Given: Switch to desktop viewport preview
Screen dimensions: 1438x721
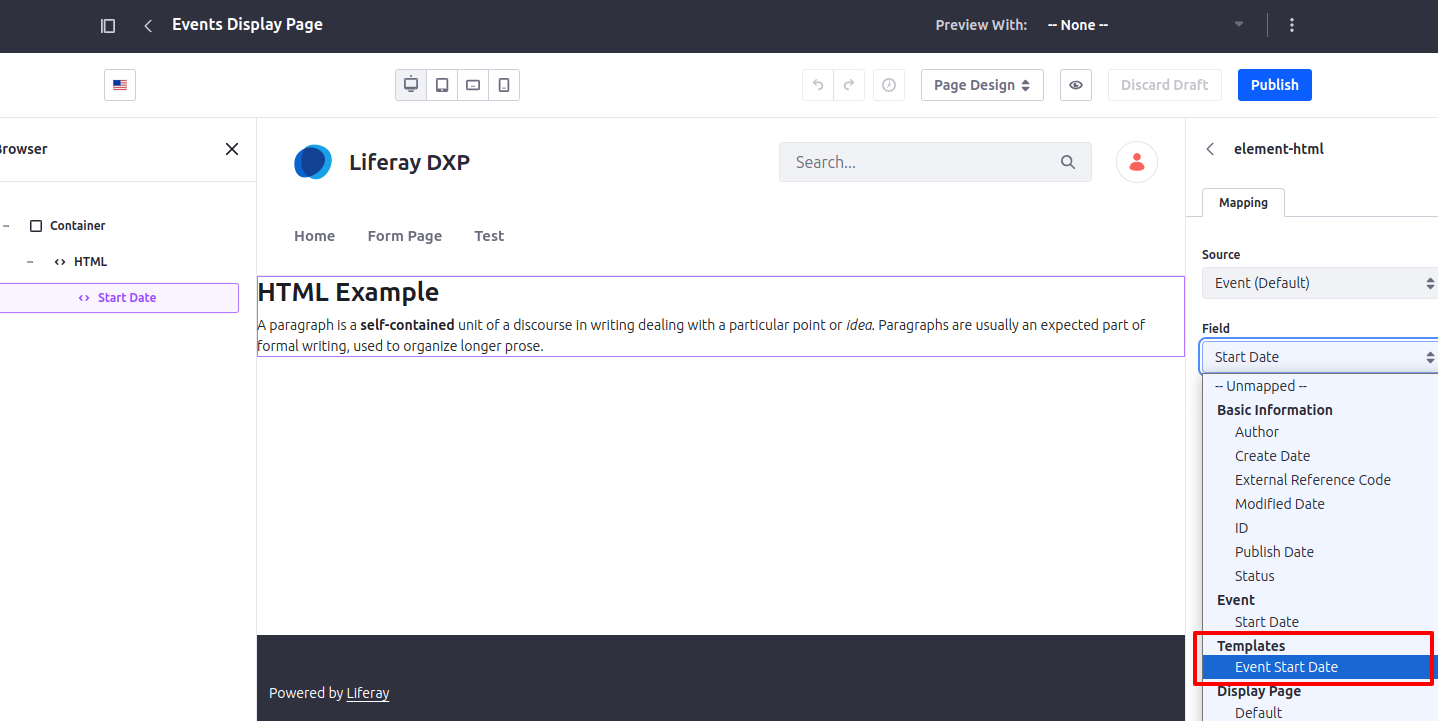Looking at the screenshot, I should (411, 85).
